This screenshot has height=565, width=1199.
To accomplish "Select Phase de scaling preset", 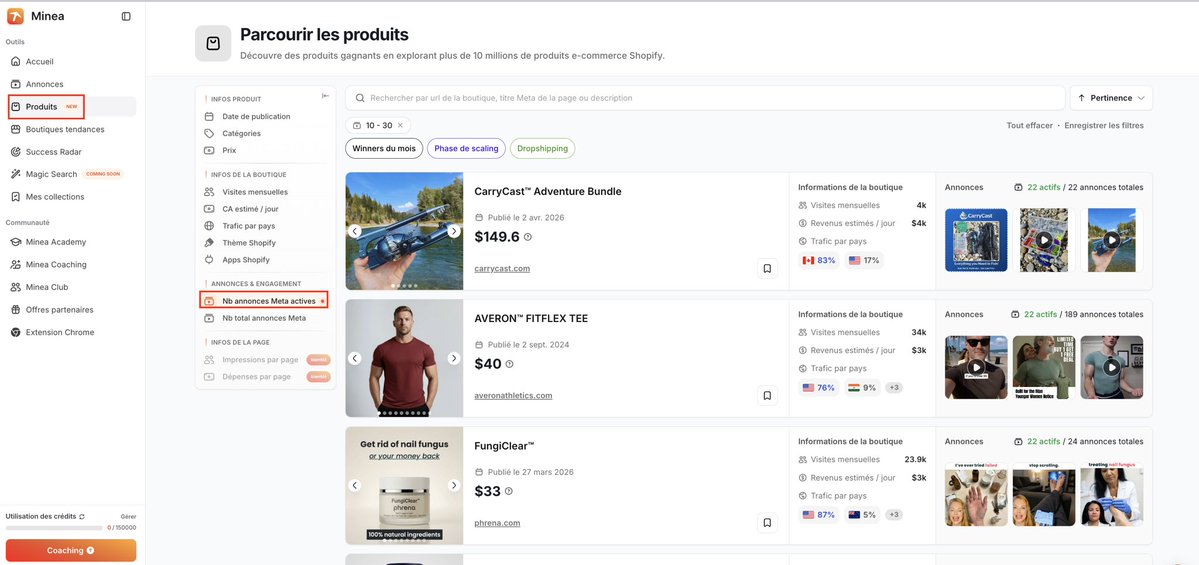I will tap(466, 148).
